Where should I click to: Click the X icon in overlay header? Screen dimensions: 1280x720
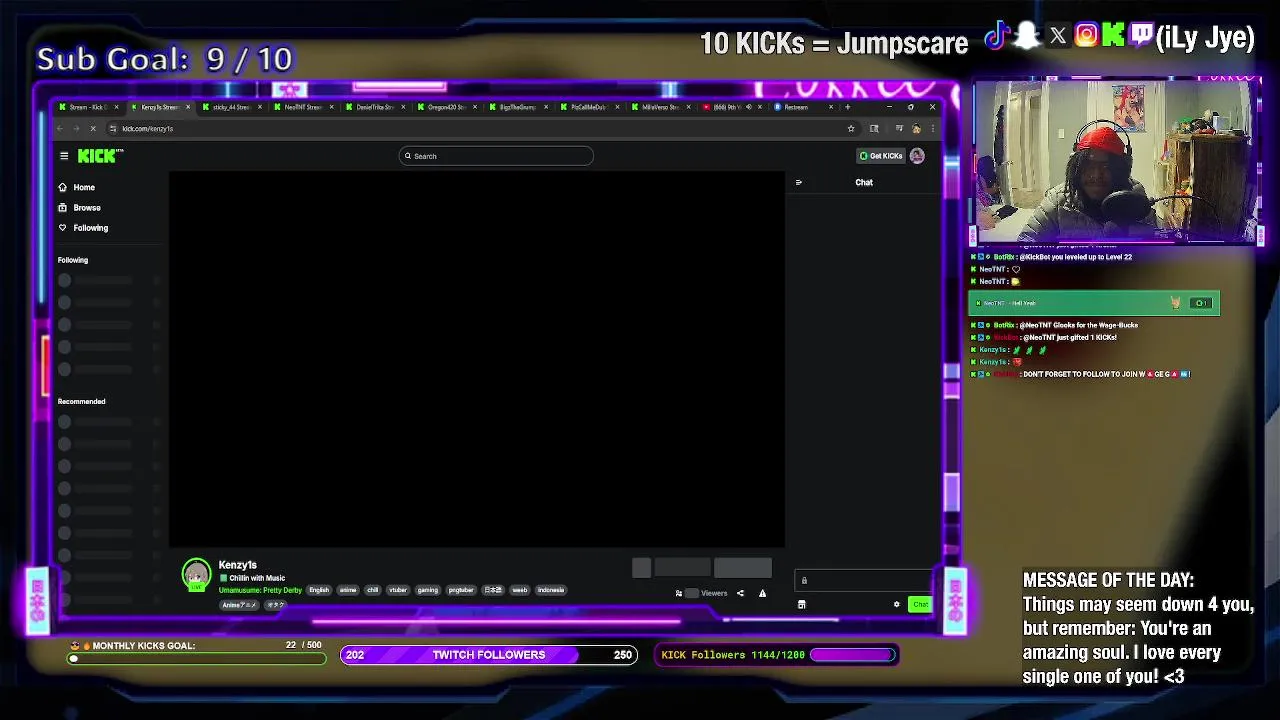1058,37
